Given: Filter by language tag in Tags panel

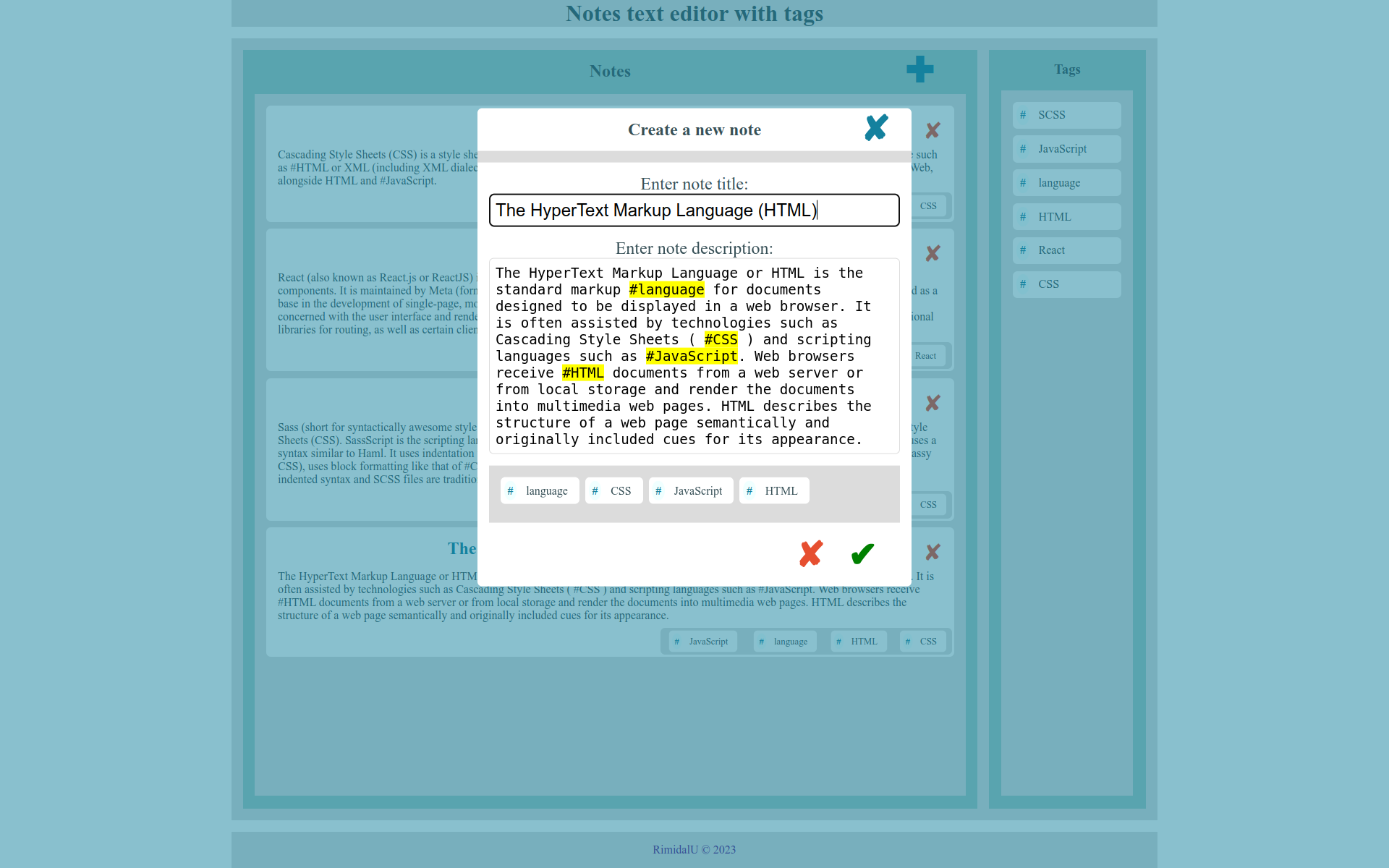Looking at the screenshot, I should 1067,183.
